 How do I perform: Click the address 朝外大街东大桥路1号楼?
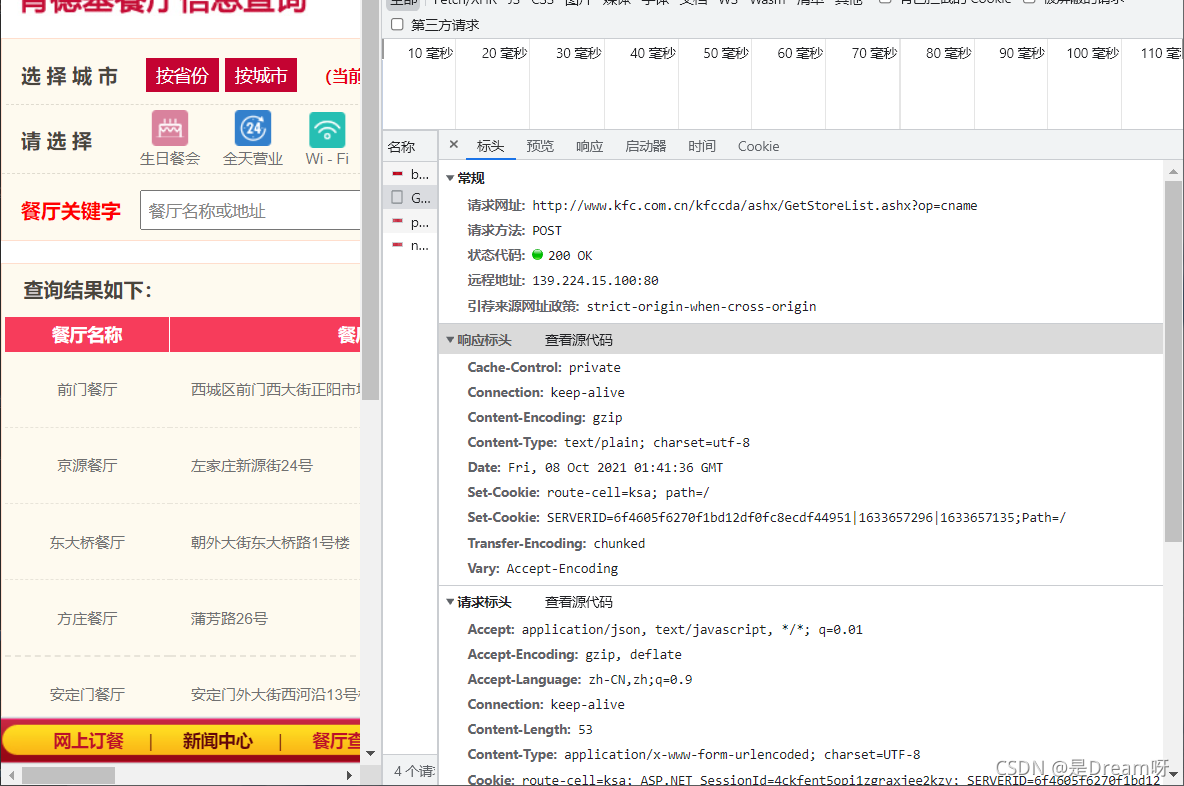click(270, 542)
